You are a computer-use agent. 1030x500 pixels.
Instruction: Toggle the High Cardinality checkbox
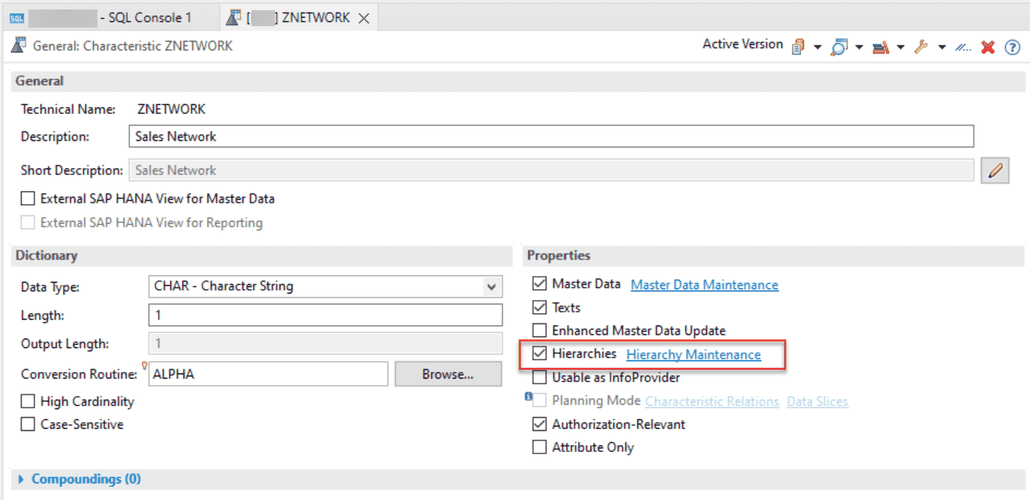[x=28, y=401]
